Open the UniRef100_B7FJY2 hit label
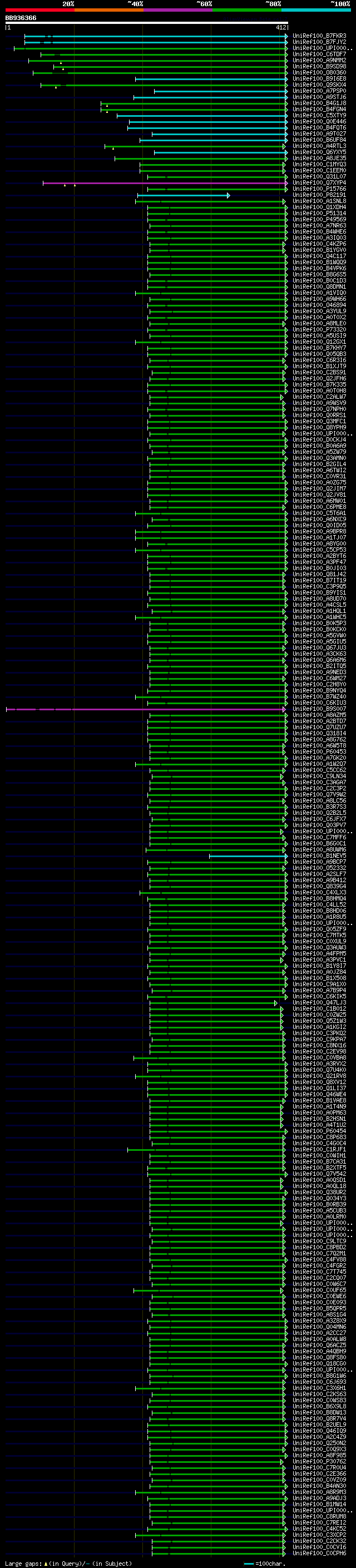Screen dimensions: 356x1568 coord(319,42)
